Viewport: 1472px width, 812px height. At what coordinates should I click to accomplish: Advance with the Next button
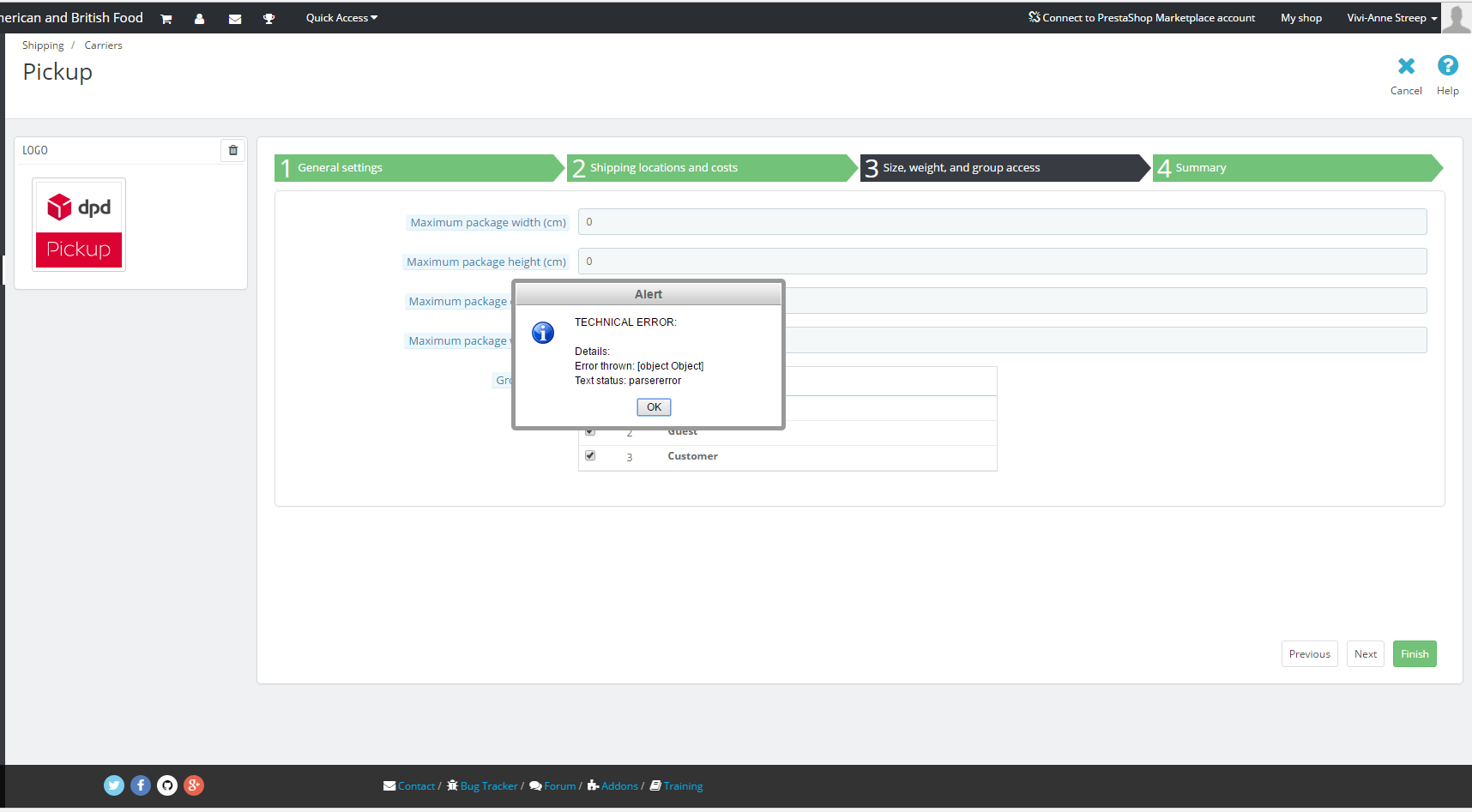click(x=1366, y=654)
